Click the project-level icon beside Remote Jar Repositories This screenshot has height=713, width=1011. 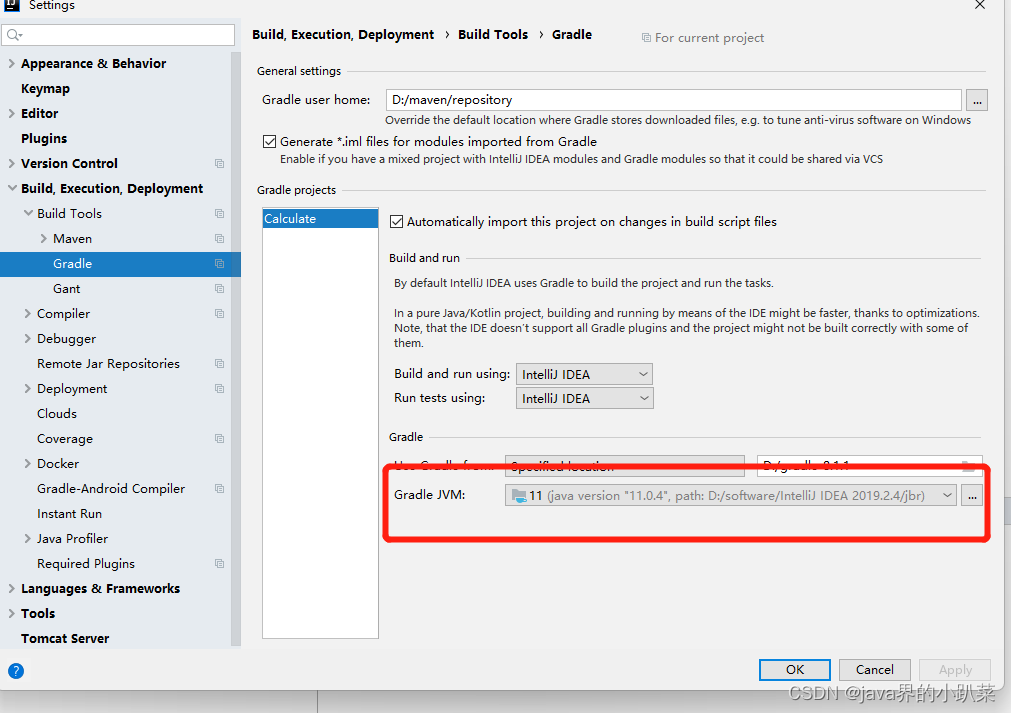[x=219, y=364]
